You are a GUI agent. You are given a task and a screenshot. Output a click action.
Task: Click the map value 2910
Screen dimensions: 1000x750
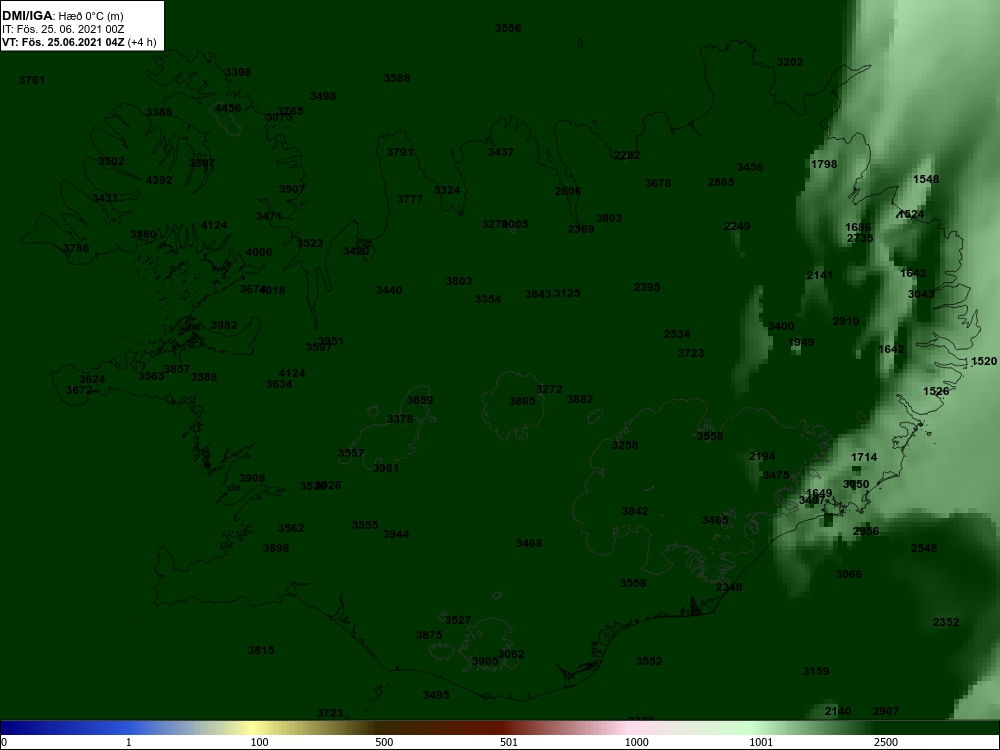(x=846, y=321)
